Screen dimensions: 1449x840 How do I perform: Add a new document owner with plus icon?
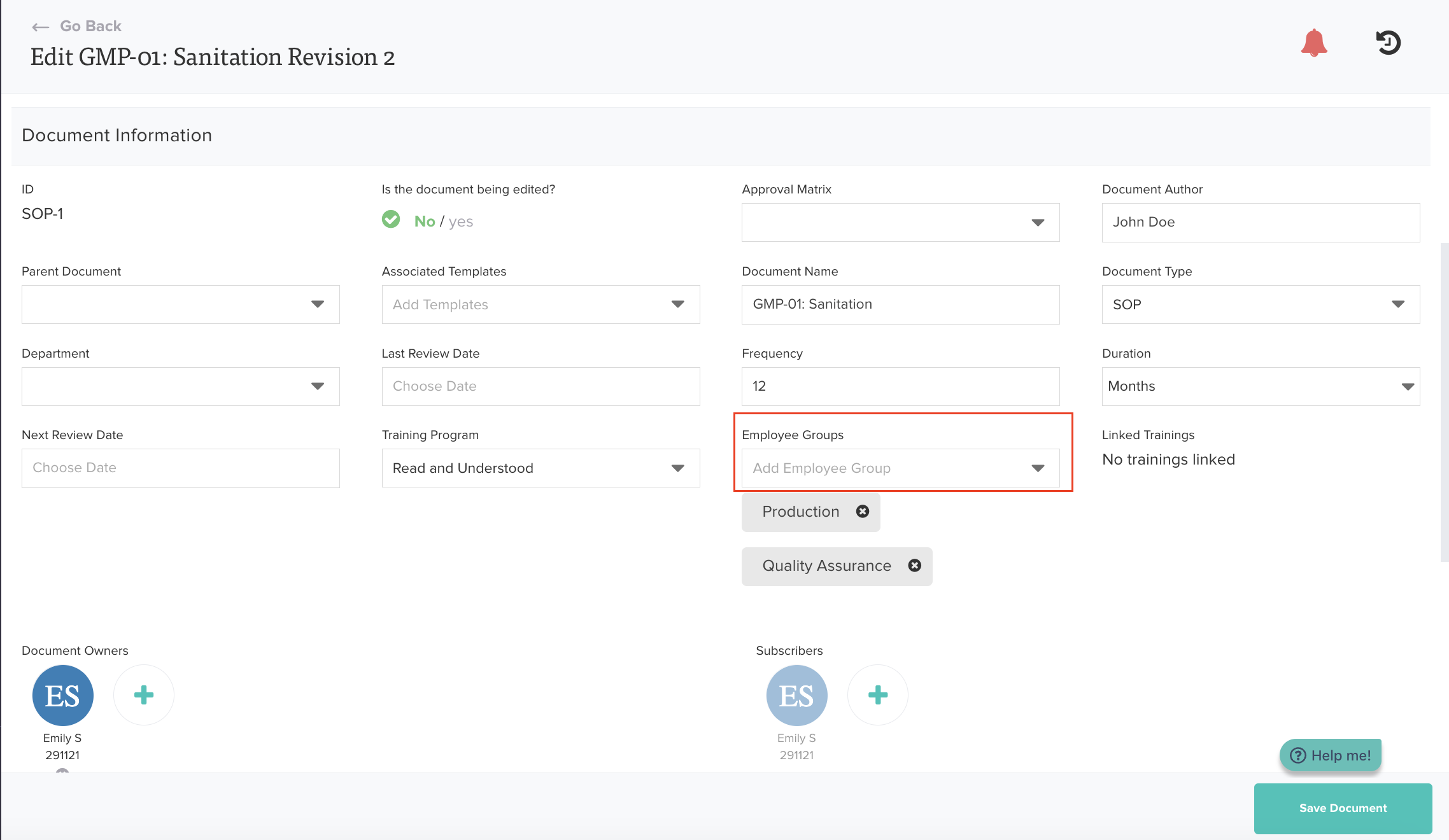click(144, 695)
